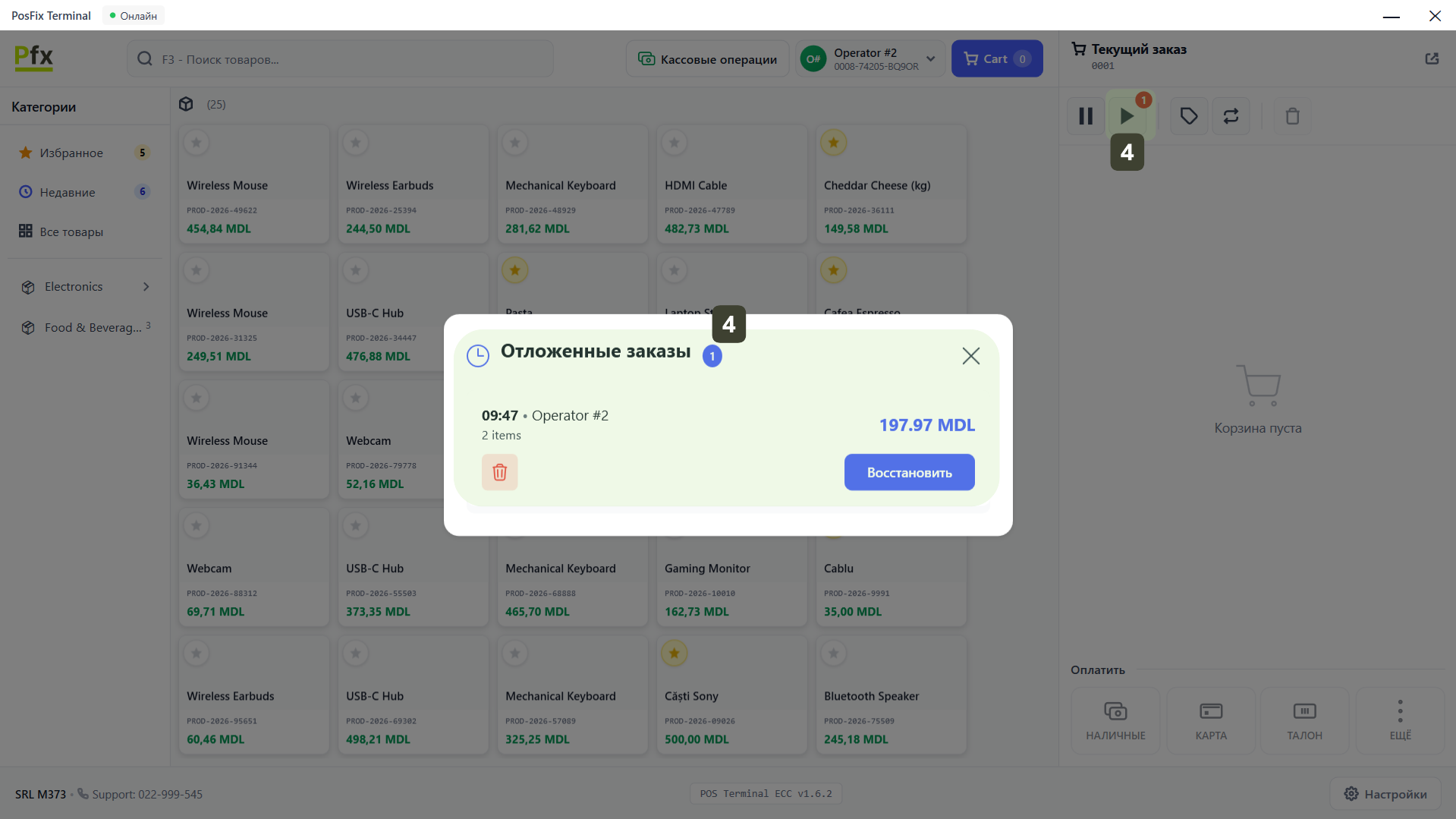The width and height of the screenshot is (1456, 819).
Task: Open Кассовые операции
Action: [x=707, y=59]
